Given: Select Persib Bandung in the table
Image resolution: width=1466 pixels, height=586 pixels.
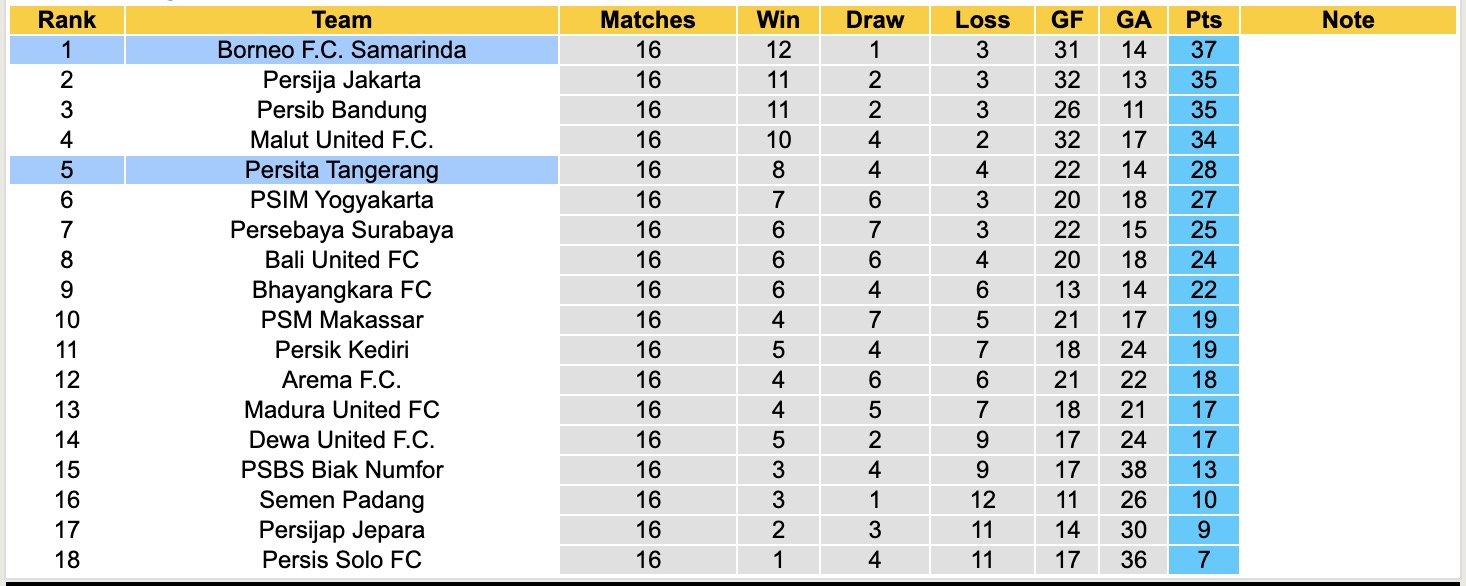Looking at the screenshot, I should click(341, 110).
